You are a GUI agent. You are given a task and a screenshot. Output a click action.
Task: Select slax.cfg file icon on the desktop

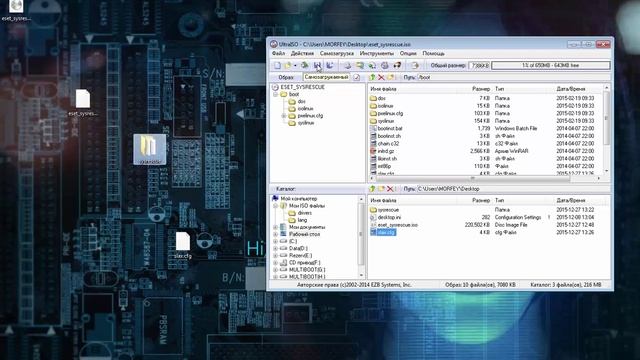183,245
